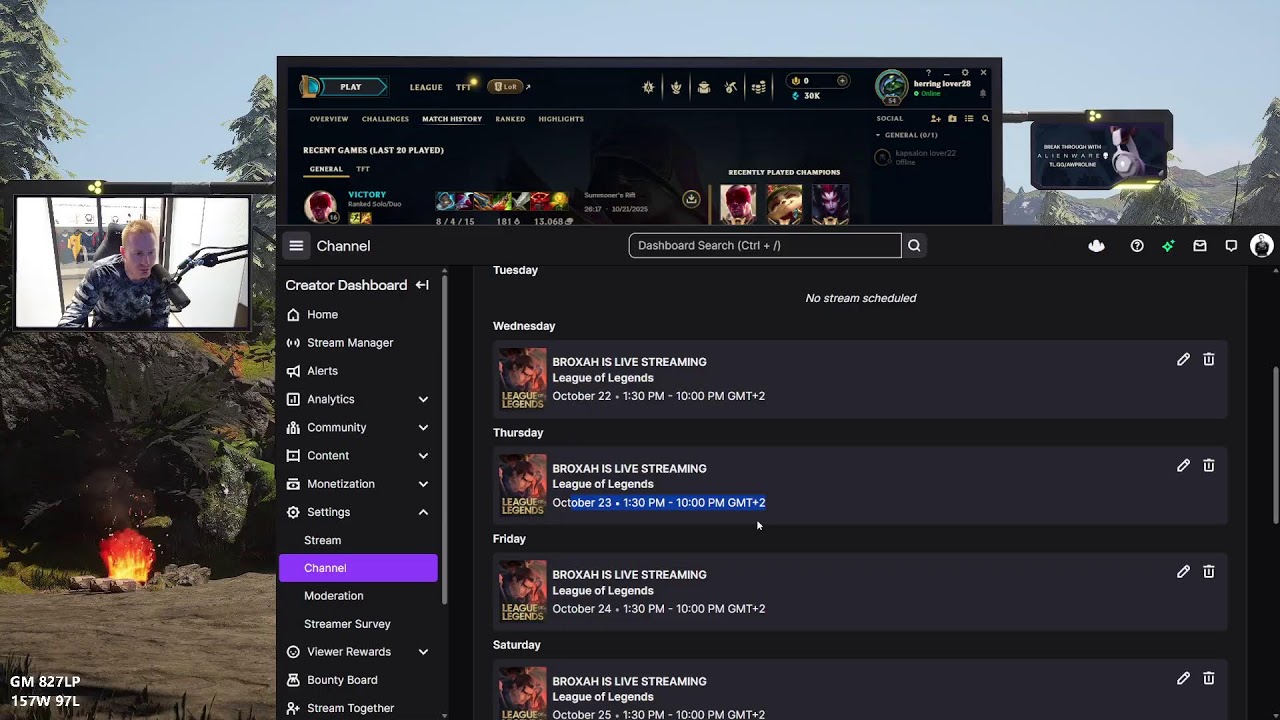Edit the October 23 stream segment
1280x720 pixels.
1183,465
